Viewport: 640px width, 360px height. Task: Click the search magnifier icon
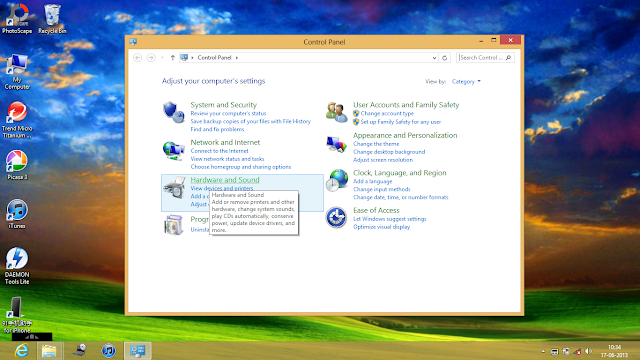pos(508,58)
